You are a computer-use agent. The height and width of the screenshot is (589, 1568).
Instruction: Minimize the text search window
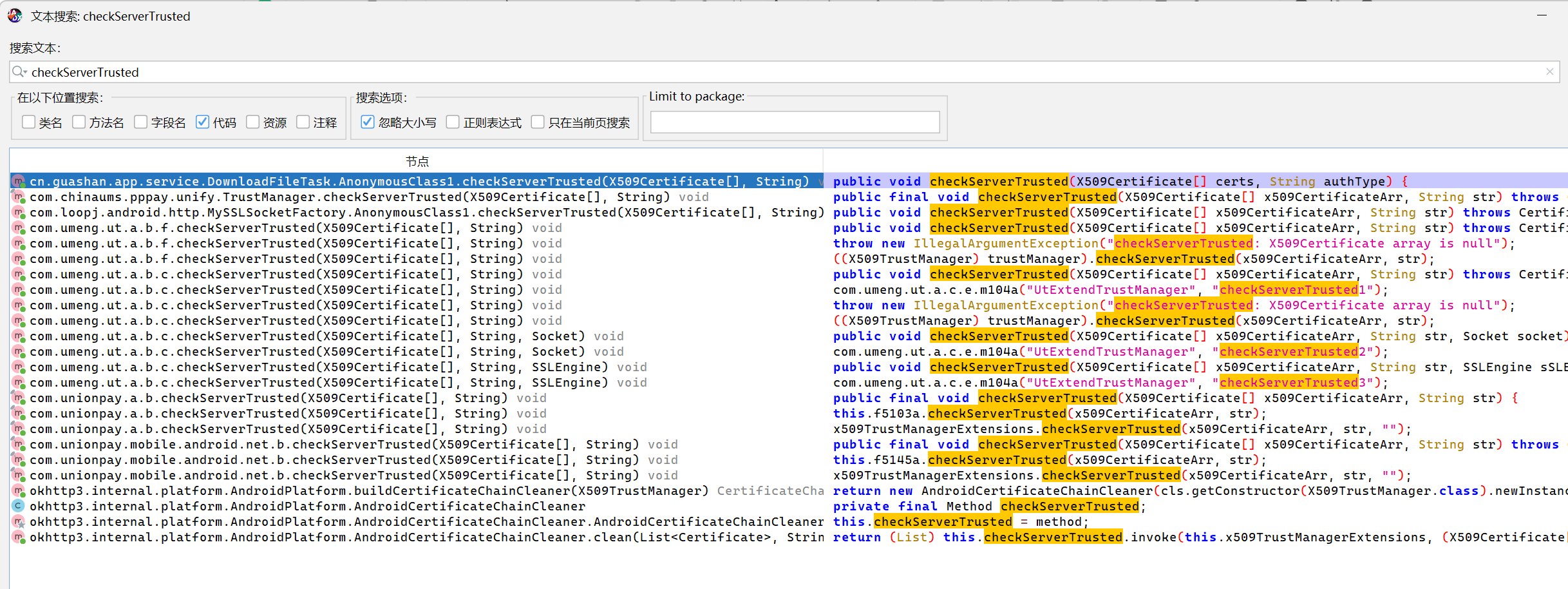coord(1542,15)
